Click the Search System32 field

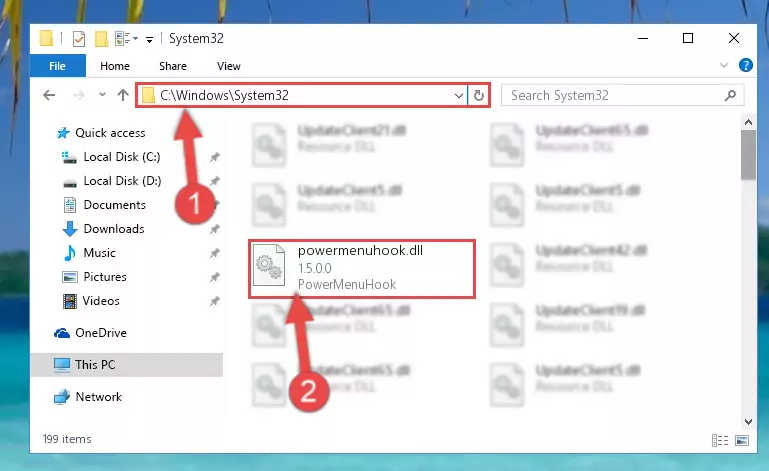[x=622, y=95]
